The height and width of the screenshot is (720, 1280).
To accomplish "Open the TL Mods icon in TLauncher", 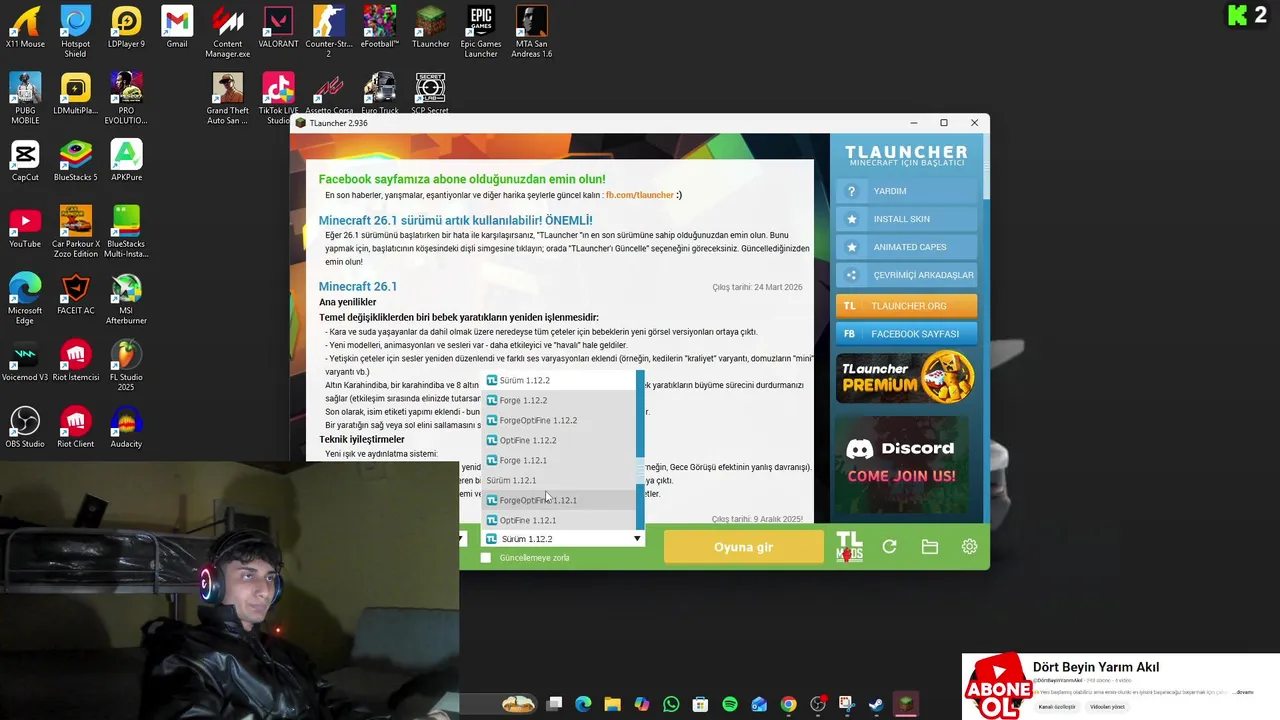I will (849, 547).
